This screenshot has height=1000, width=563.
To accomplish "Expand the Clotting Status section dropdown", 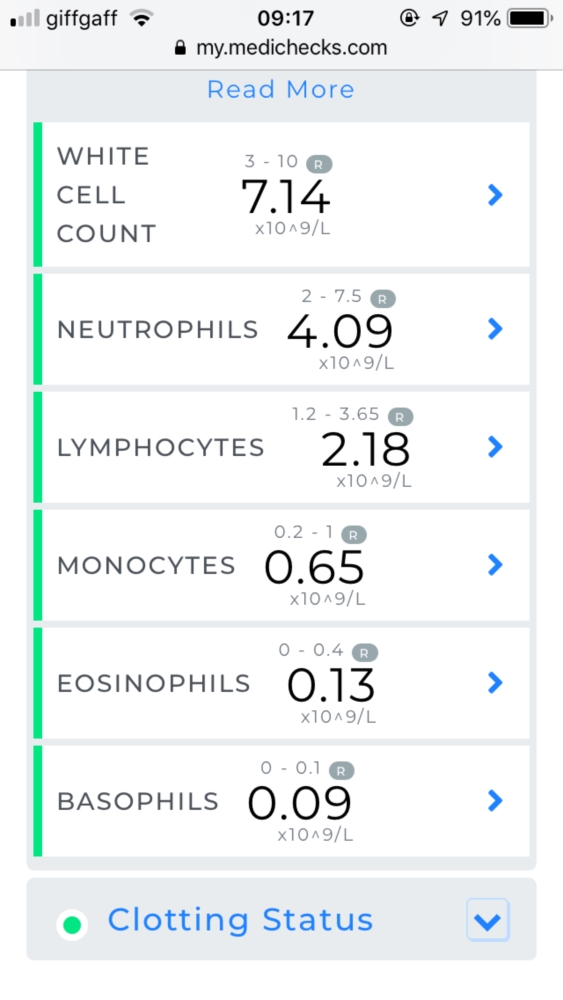I will point(488,920).
